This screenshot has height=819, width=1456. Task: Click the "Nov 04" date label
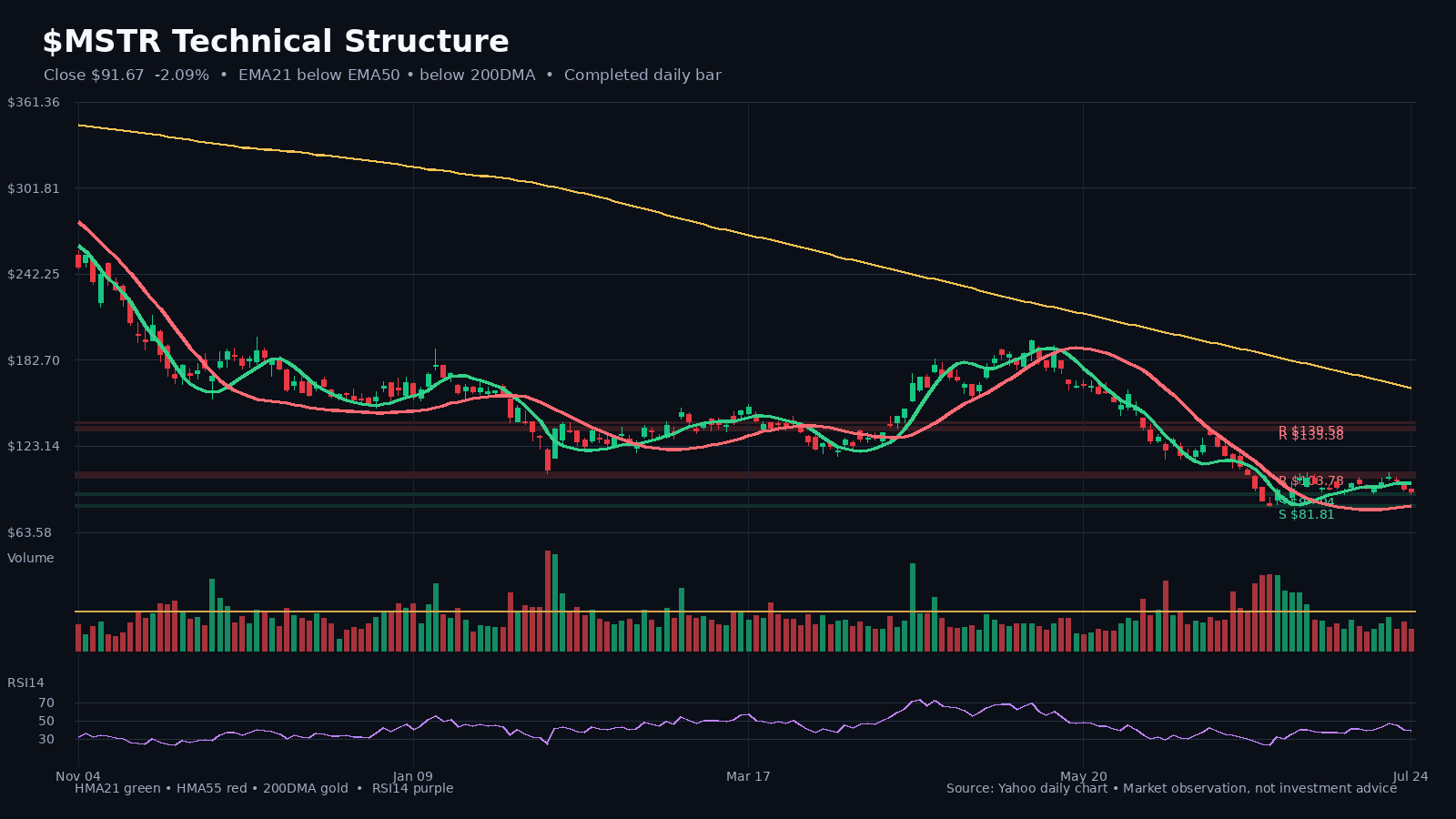[77, 776]
